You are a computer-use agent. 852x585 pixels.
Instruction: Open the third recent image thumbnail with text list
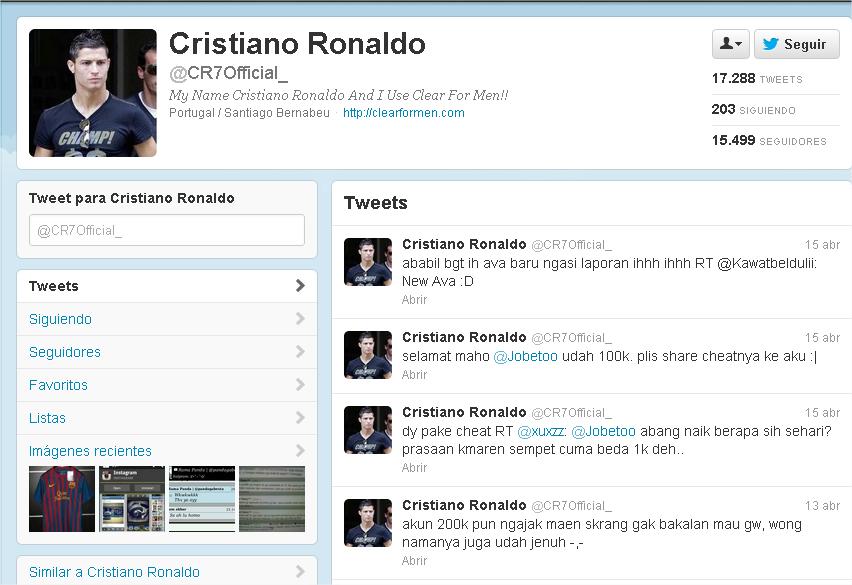202,499
